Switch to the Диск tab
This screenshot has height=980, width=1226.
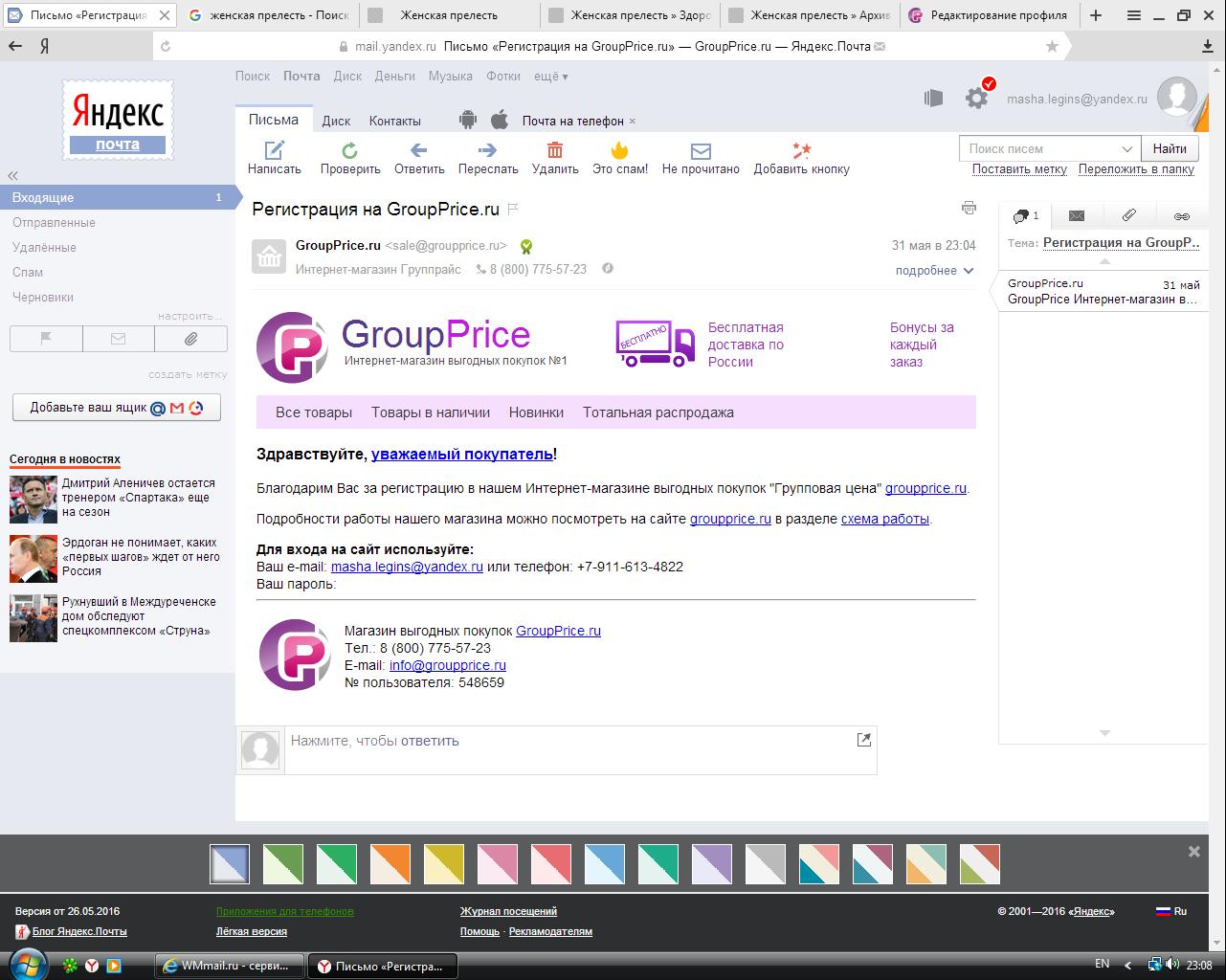point(336,121)
